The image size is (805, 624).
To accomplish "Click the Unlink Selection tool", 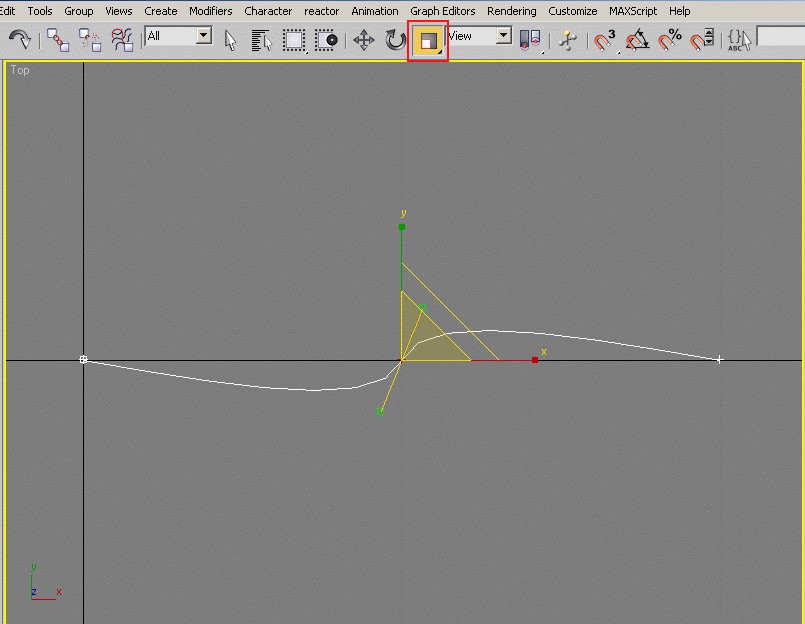I will coord(90,40).
